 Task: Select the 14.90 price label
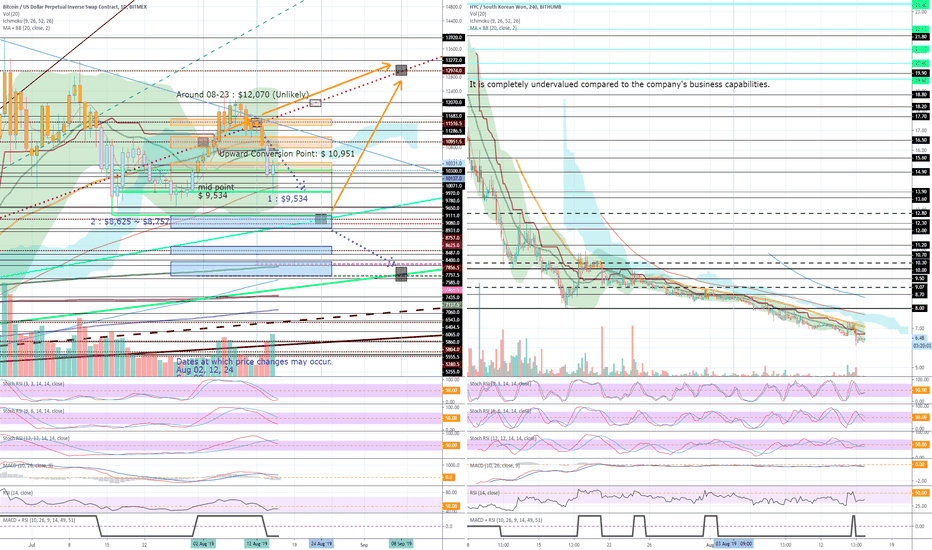tap(921, 172)
